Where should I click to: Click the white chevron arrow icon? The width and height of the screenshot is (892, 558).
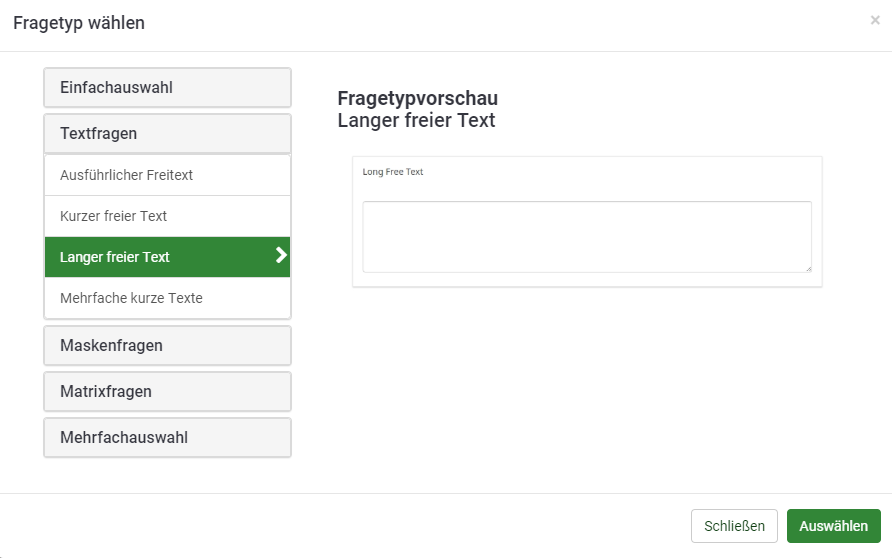tap(281, 256)
